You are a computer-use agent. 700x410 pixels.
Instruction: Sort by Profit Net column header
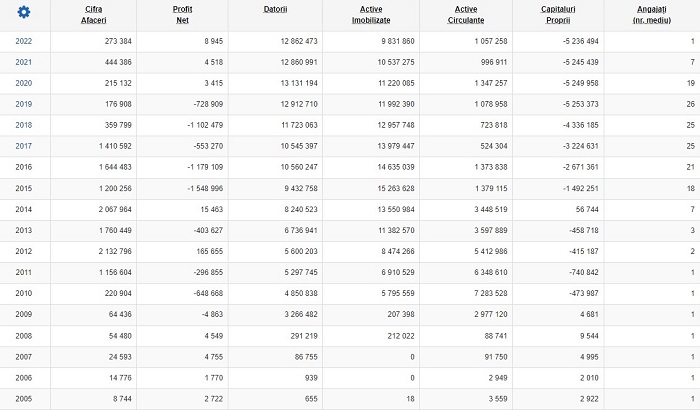coord(182,15)
